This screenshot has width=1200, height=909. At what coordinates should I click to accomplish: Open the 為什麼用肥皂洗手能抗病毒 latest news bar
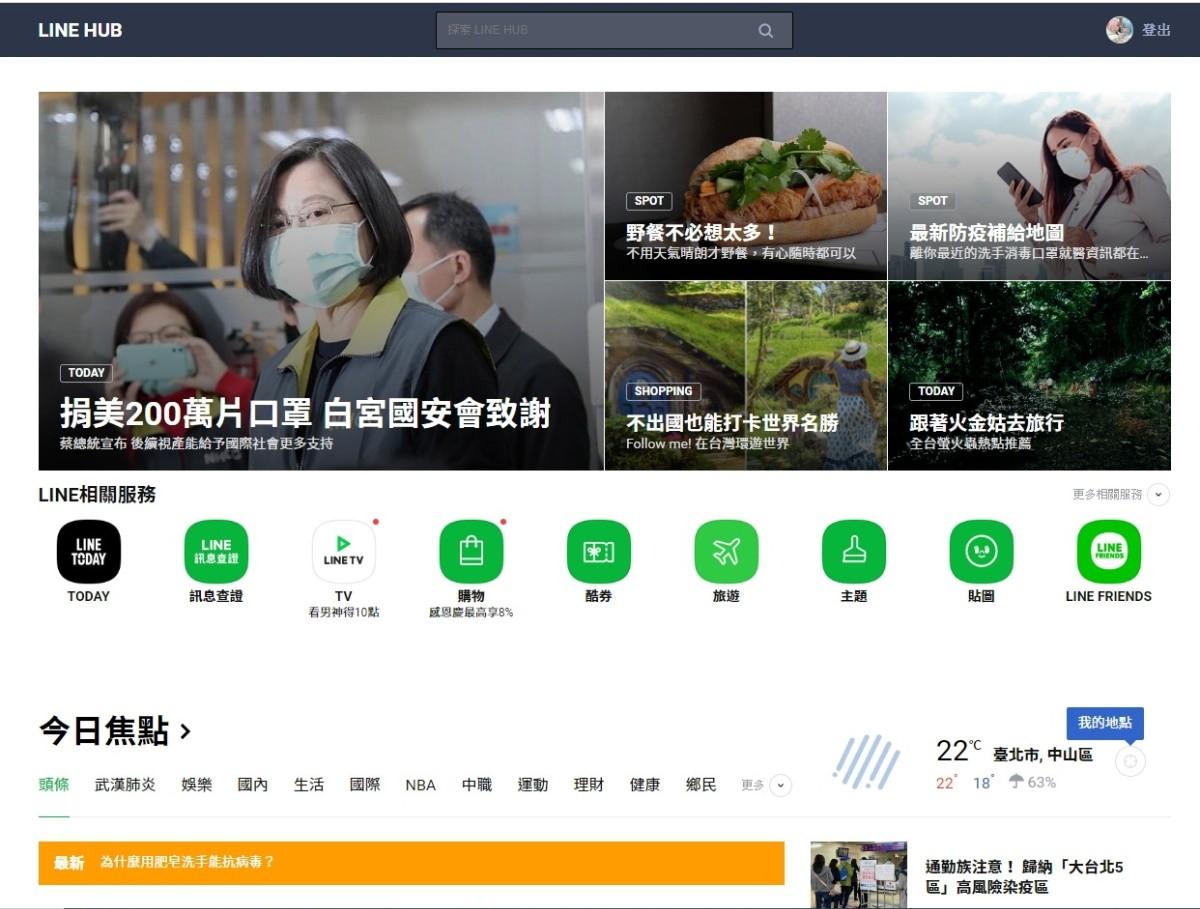[x=410, y=862]
